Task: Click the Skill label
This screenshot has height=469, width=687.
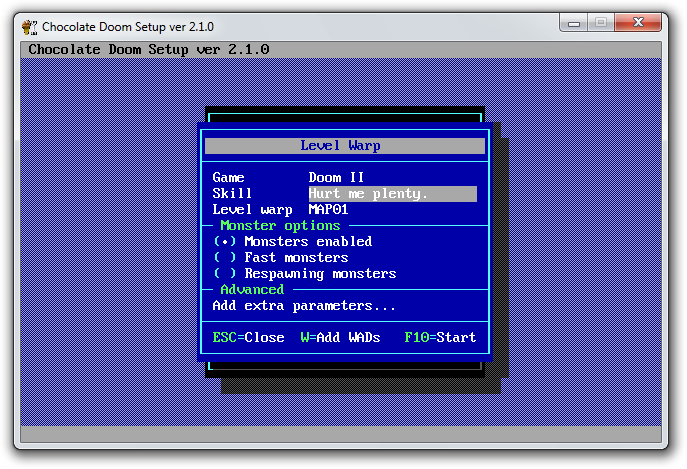Action: click(232, 194)
